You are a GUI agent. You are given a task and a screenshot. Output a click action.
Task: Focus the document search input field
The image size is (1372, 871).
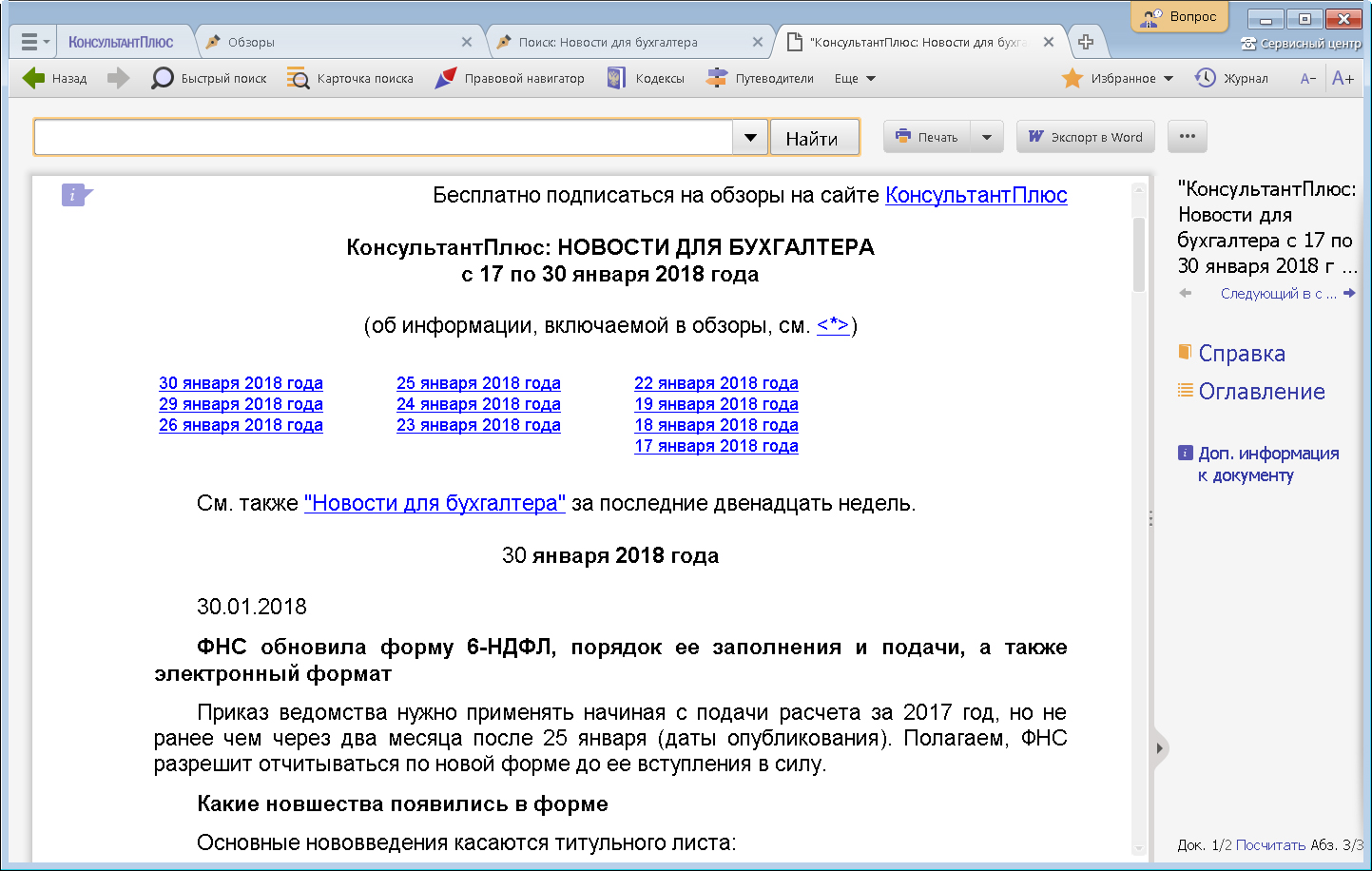[383, 138]
